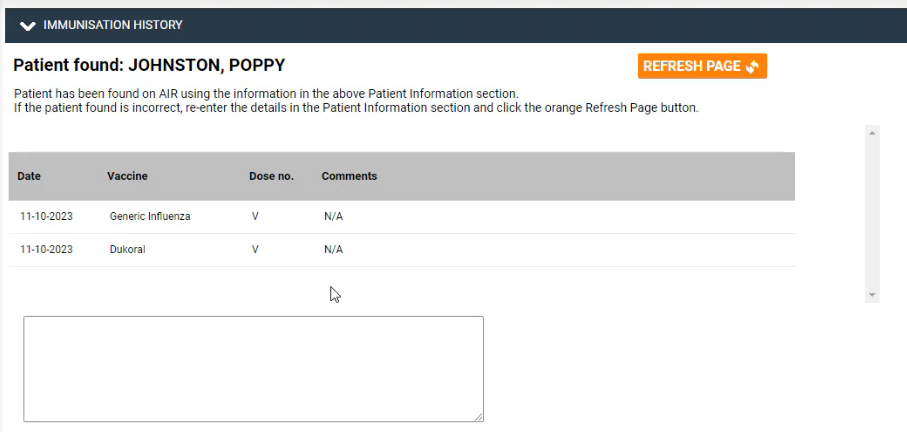The width and height of the screenshot is (907, 432).
Task: Click dose V in the Dukoral row
Action: click(x=255, y=250)
